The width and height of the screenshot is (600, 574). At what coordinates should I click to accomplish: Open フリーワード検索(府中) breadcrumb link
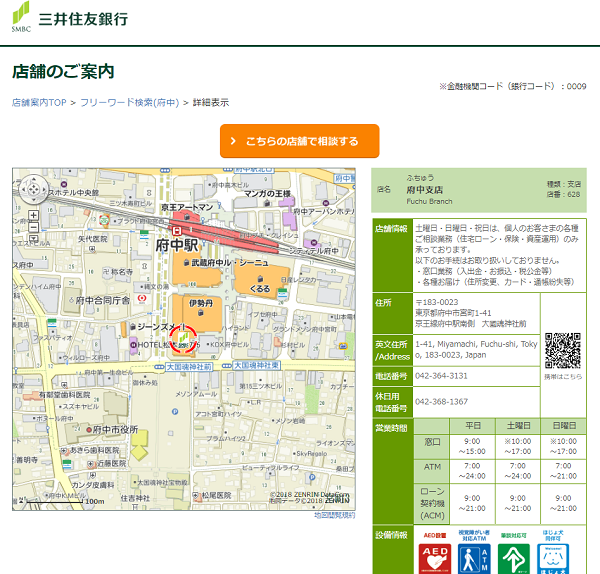130,103
